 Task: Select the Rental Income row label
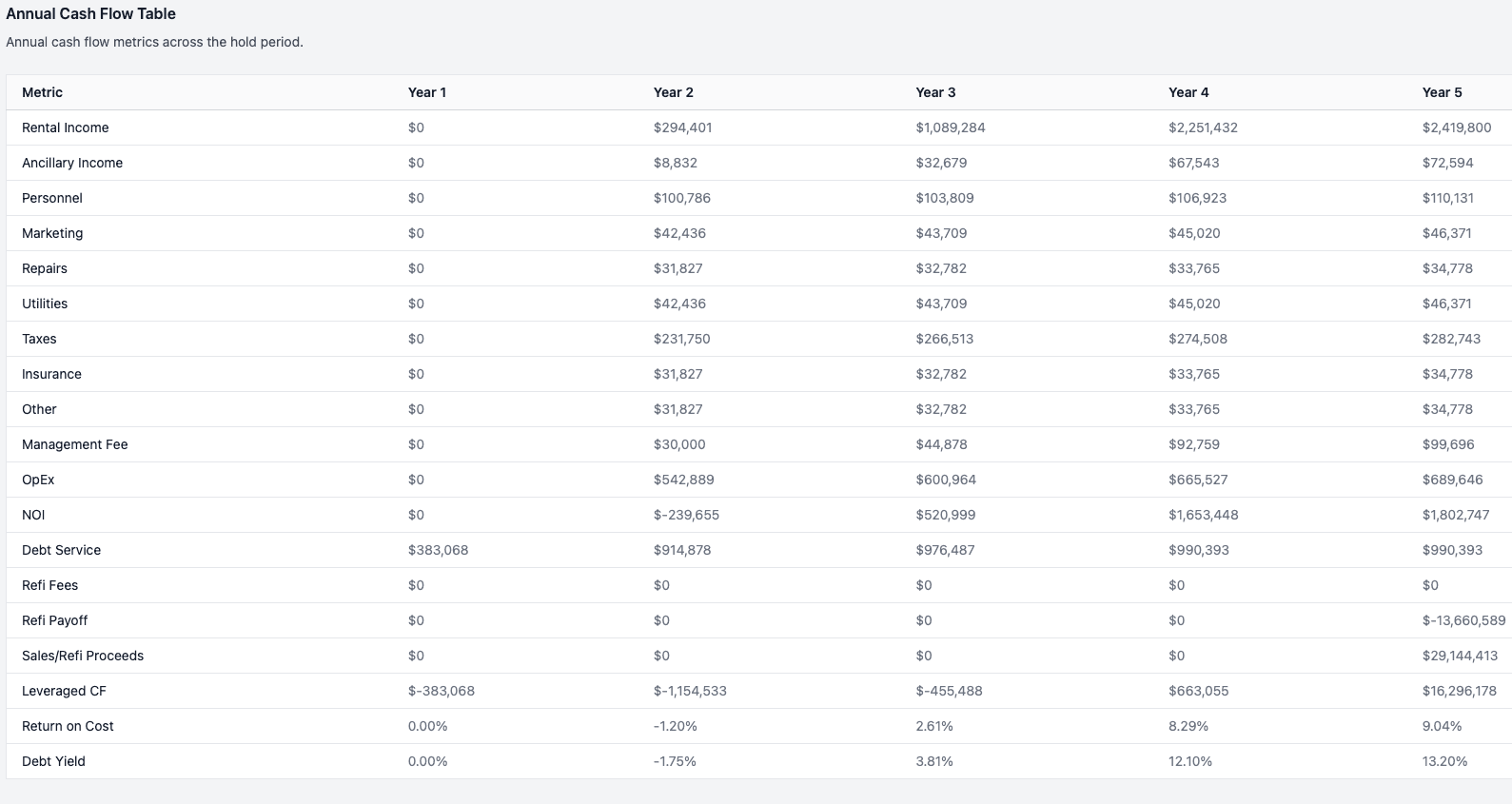click(x=66, y=127)
